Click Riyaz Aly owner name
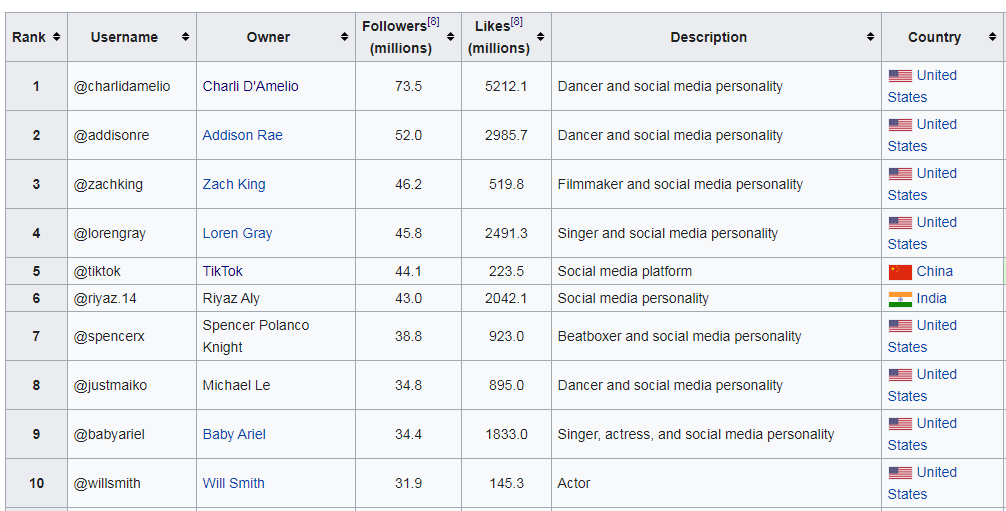 coord(231,298)
